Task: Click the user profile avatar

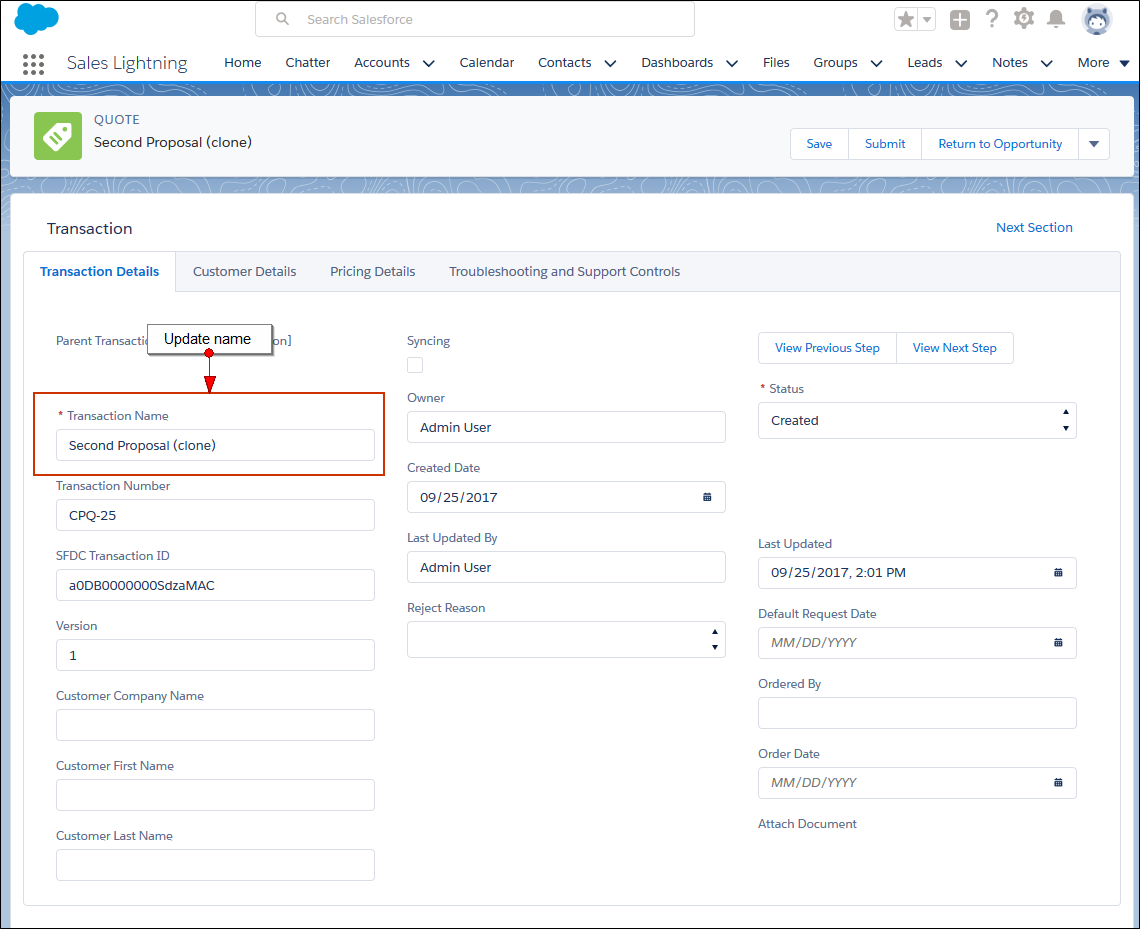Action: click(x=1096, y=20)
